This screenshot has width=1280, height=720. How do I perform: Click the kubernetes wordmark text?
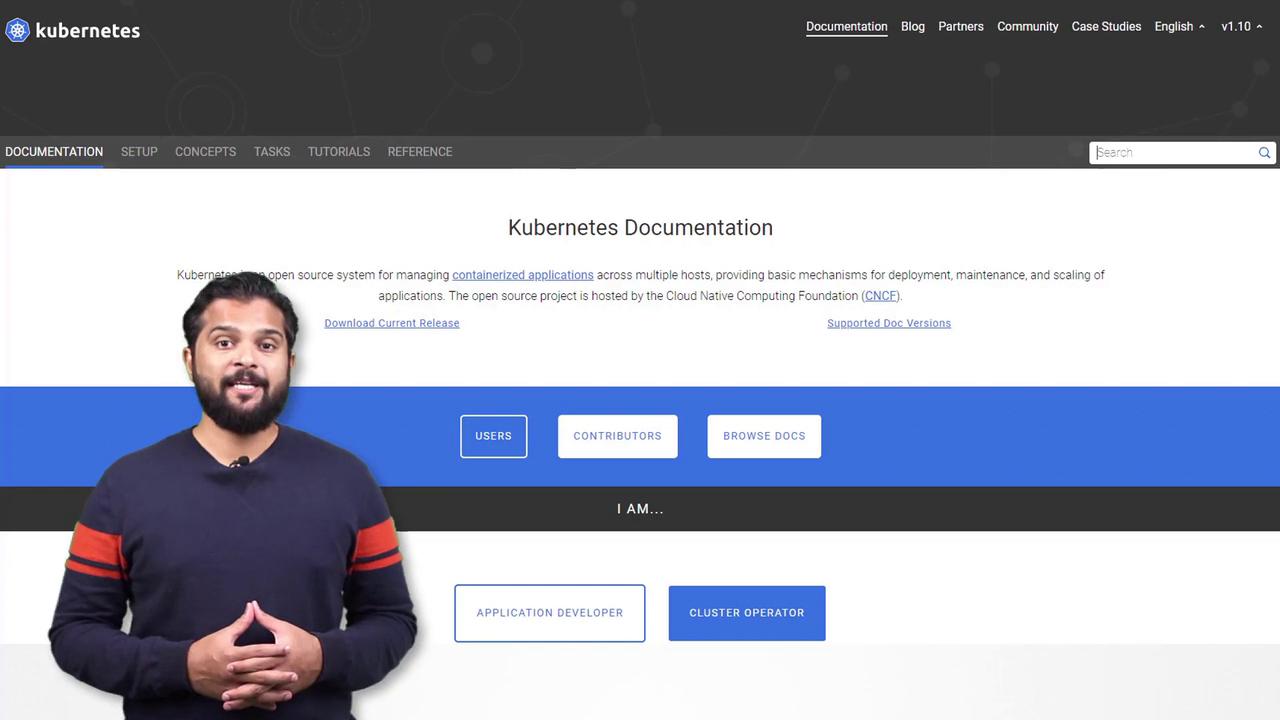88,31
